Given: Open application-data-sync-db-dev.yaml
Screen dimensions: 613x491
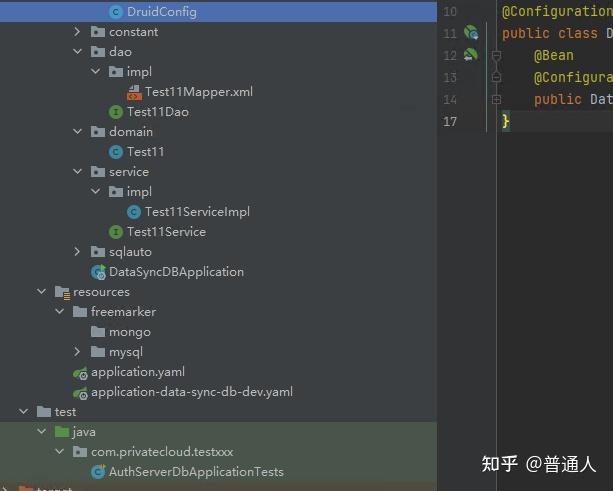Looking at the screenshot, I should (x=192, y=392).
